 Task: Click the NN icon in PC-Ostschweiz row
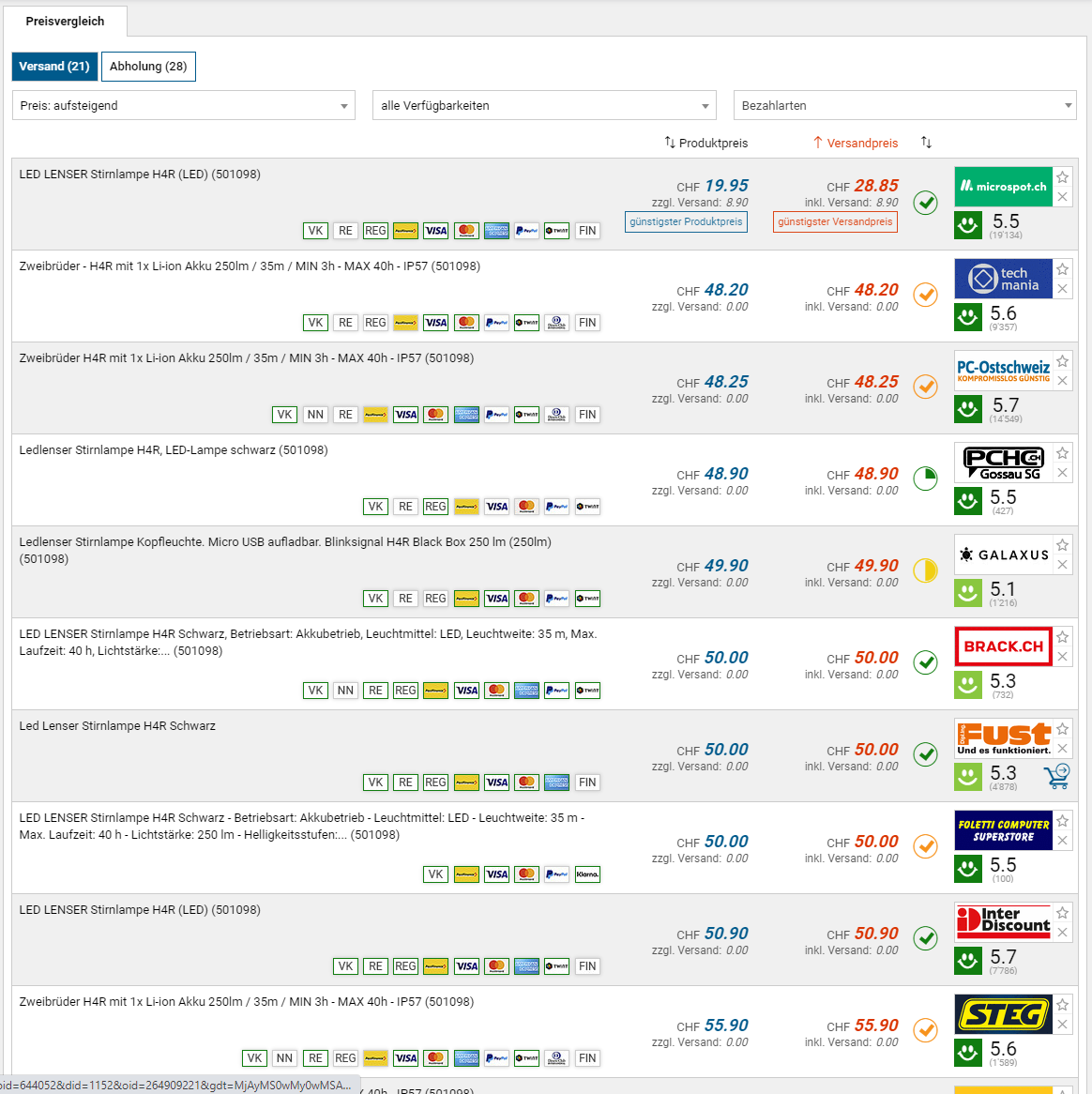tap(315, 415)
